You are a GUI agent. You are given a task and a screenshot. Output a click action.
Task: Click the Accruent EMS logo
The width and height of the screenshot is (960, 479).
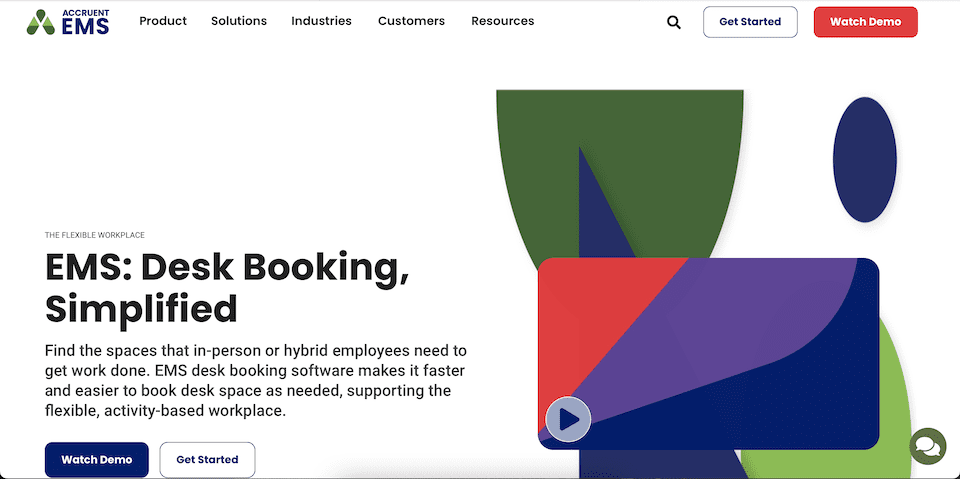[68, 21]
